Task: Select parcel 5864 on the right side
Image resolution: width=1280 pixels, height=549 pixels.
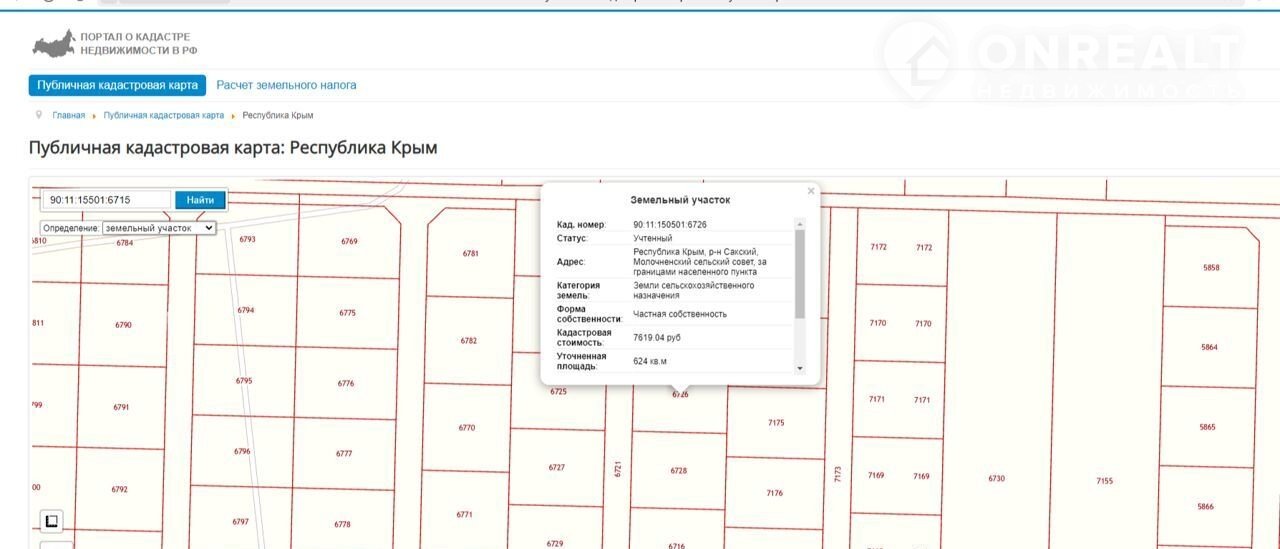Action: (1209, 347)
